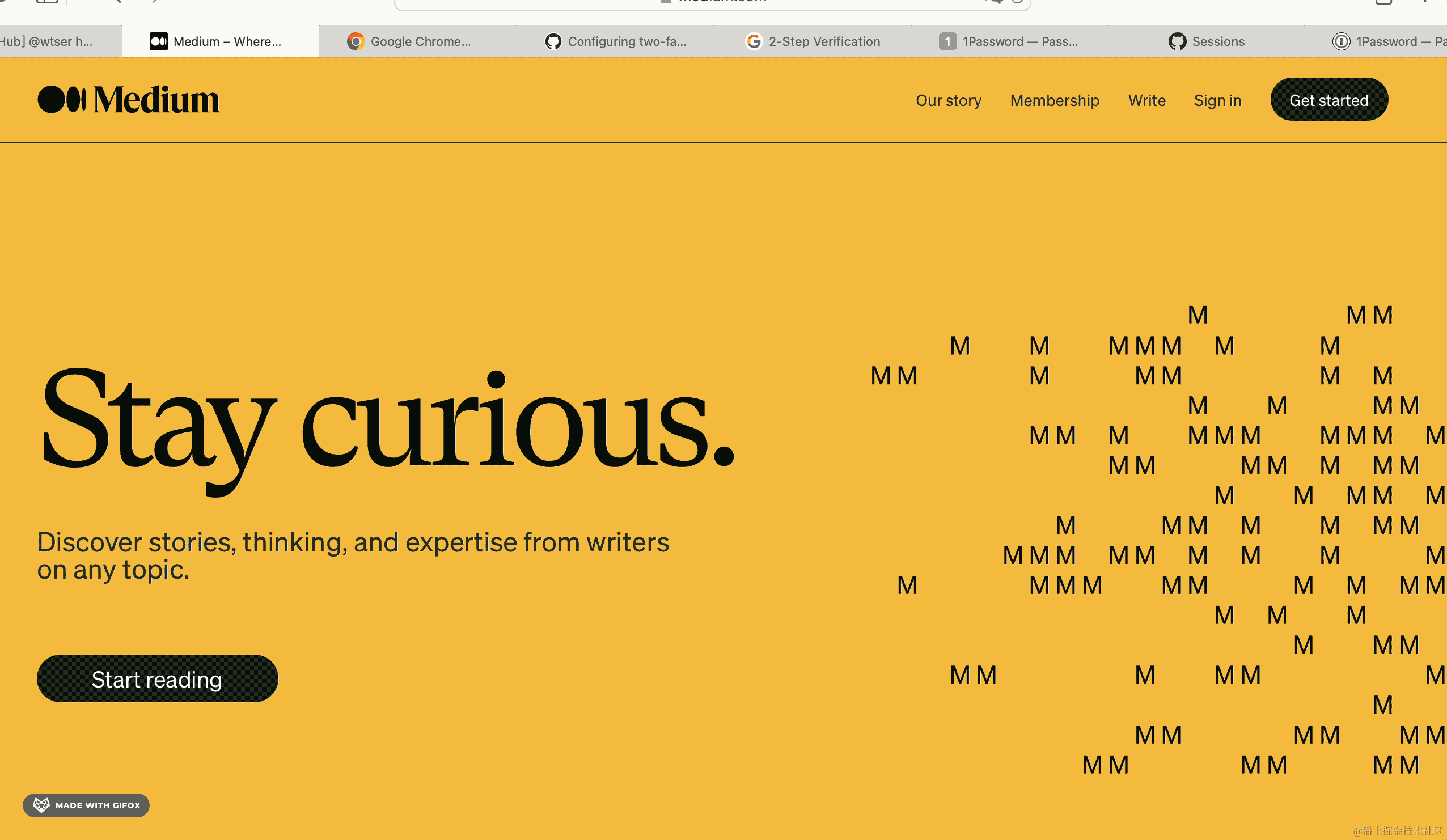The height and width of the screenshot is (840, 1447).
Task: Click the Sign in link
Action: coord(1217,100)
